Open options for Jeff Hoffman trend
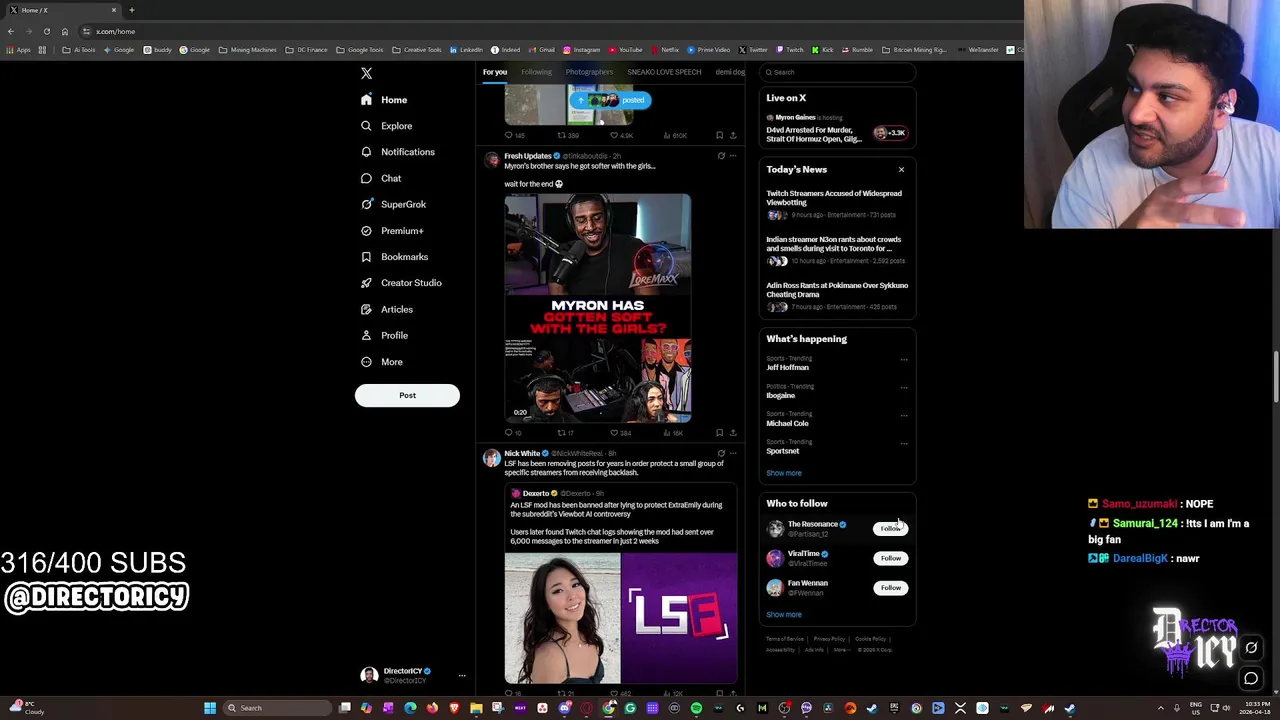1280x720 pixels. pyautogui.click(x=904, y=359)
